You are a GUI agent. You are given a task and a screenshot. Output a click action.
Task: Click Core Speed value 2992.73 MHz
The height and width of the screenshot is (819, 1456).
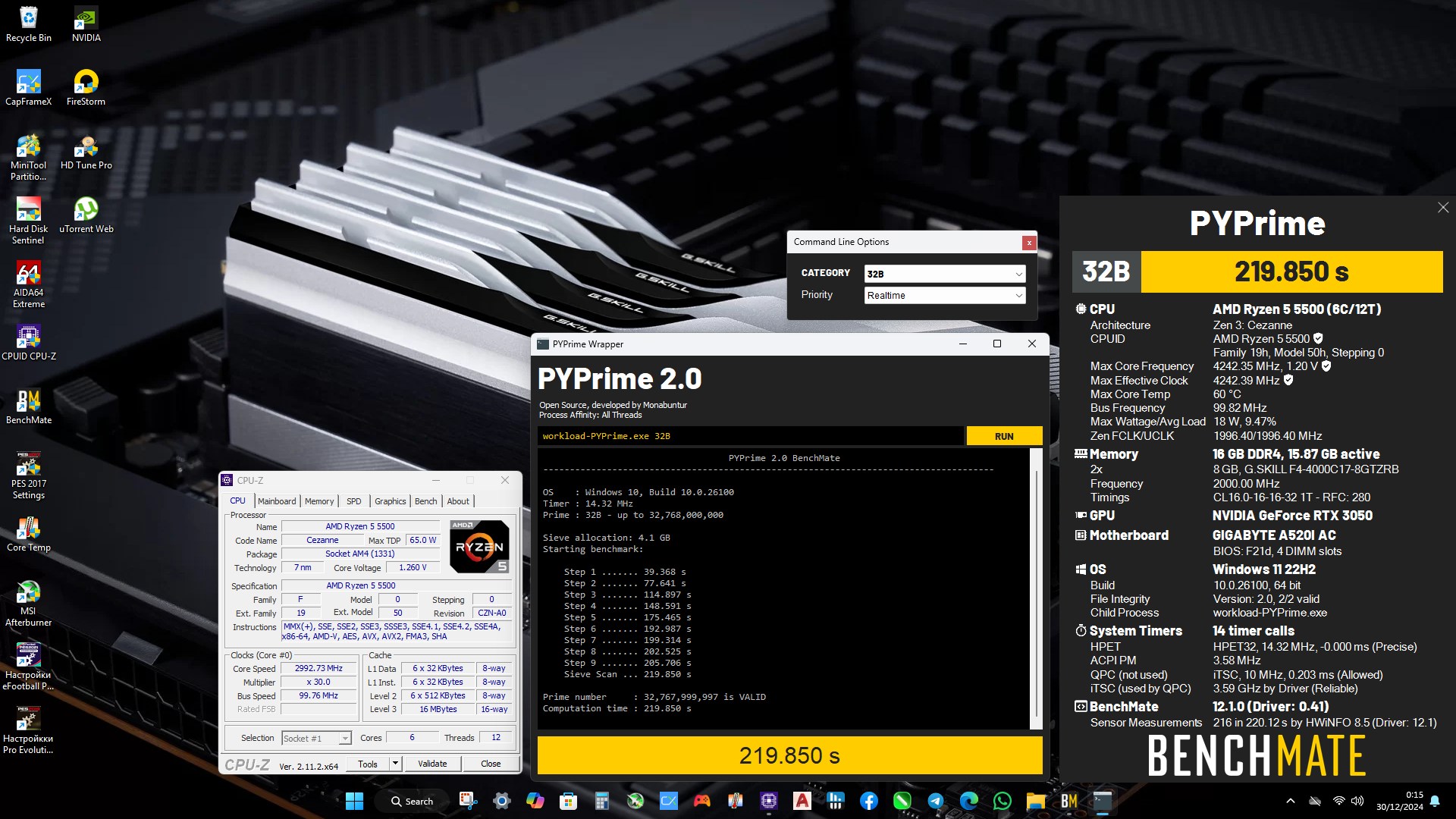point(318,669)
